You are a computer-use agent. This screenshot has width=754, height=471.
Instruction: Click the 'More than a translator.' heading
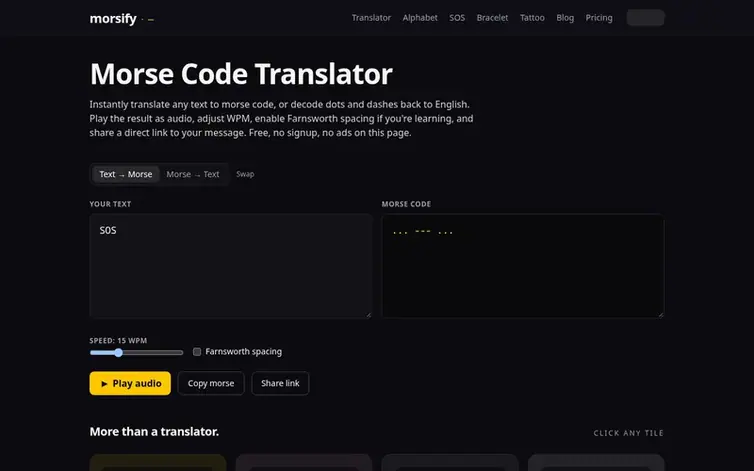[154, 432]
